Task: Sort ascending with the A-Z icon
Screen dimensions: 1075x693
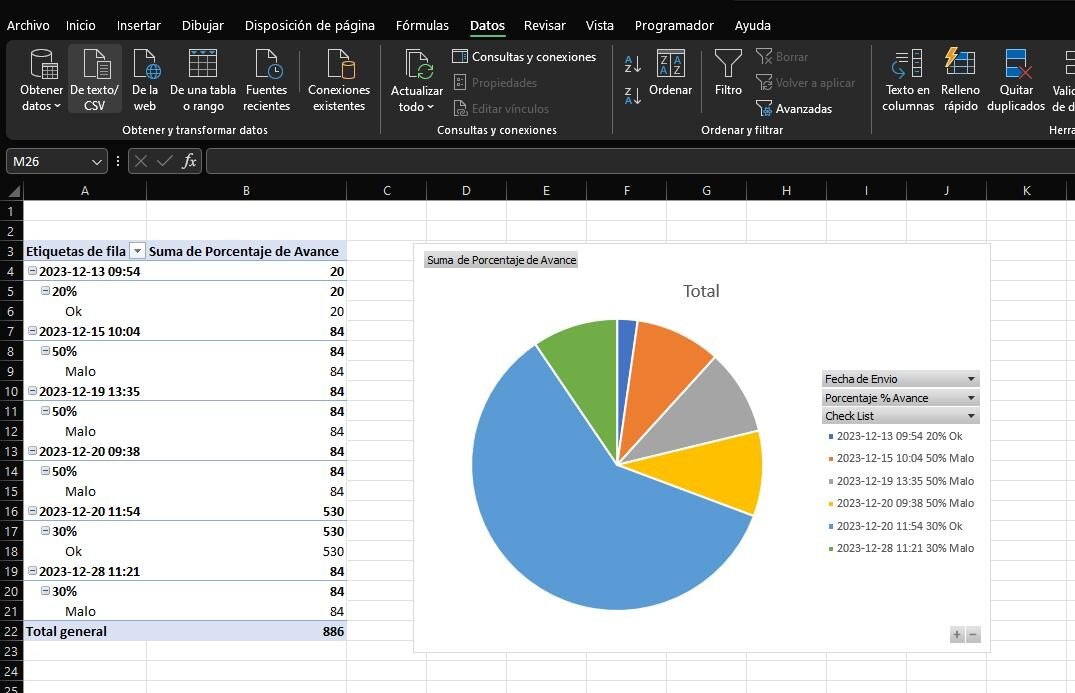Action: tap(632, 65)
